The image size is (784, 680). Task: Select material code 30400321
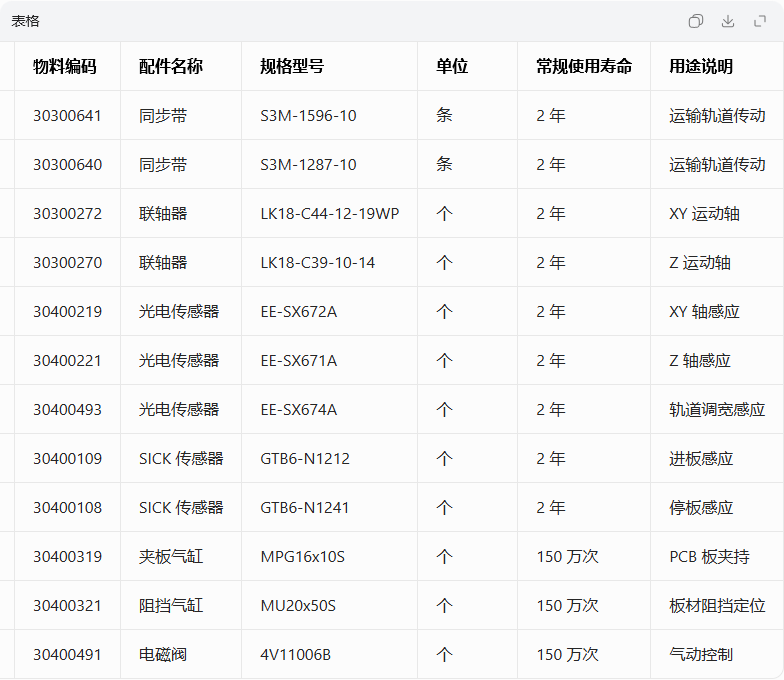[x=68, y=606]
